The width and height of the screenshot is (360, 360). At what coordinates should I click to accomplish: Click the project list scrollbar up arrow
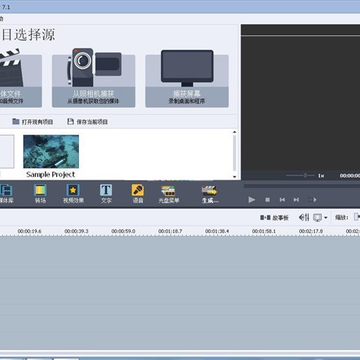click(x=234, y=132)
